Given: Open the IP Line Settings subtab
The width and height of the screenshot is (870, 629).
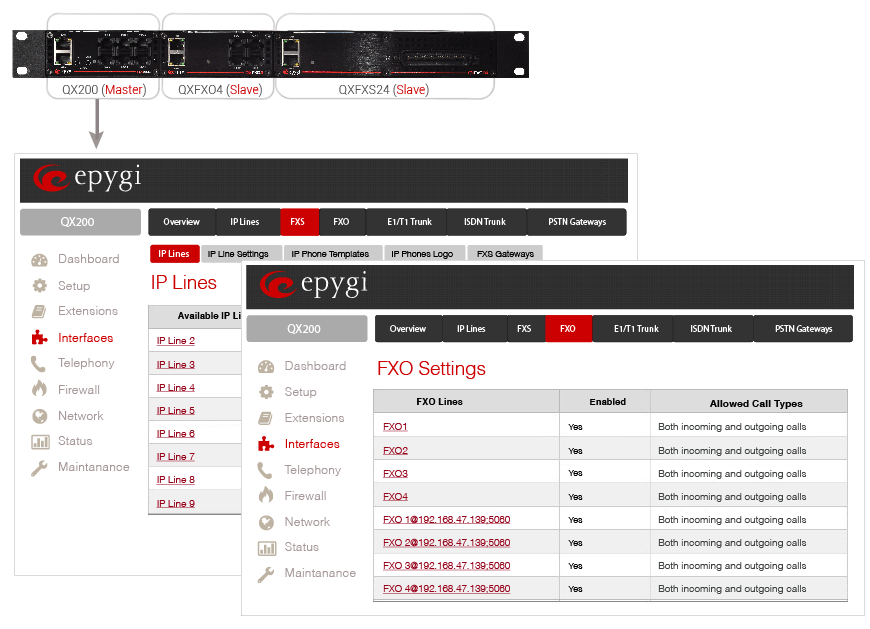Looking at the screenshot, I should pos(238,254).
